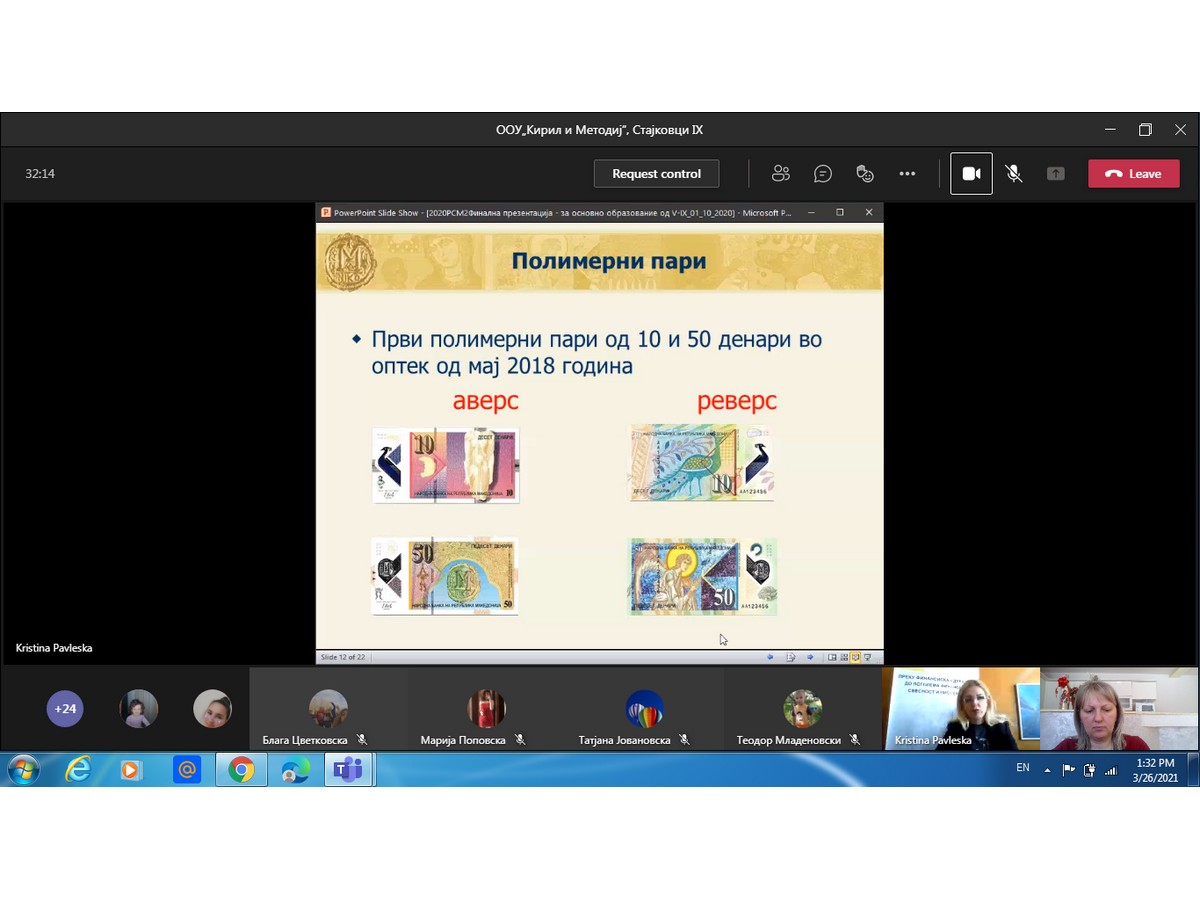Screen dimensions: 1200x900
Task: Click the 10 denar obverse banknote image
Action: 445,465
